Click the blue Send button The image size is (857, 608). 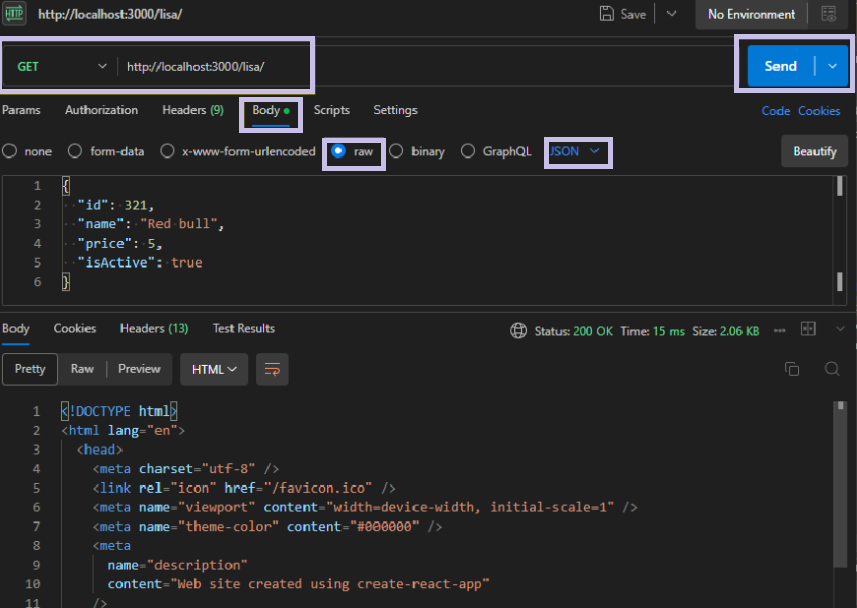click(780, 66)
